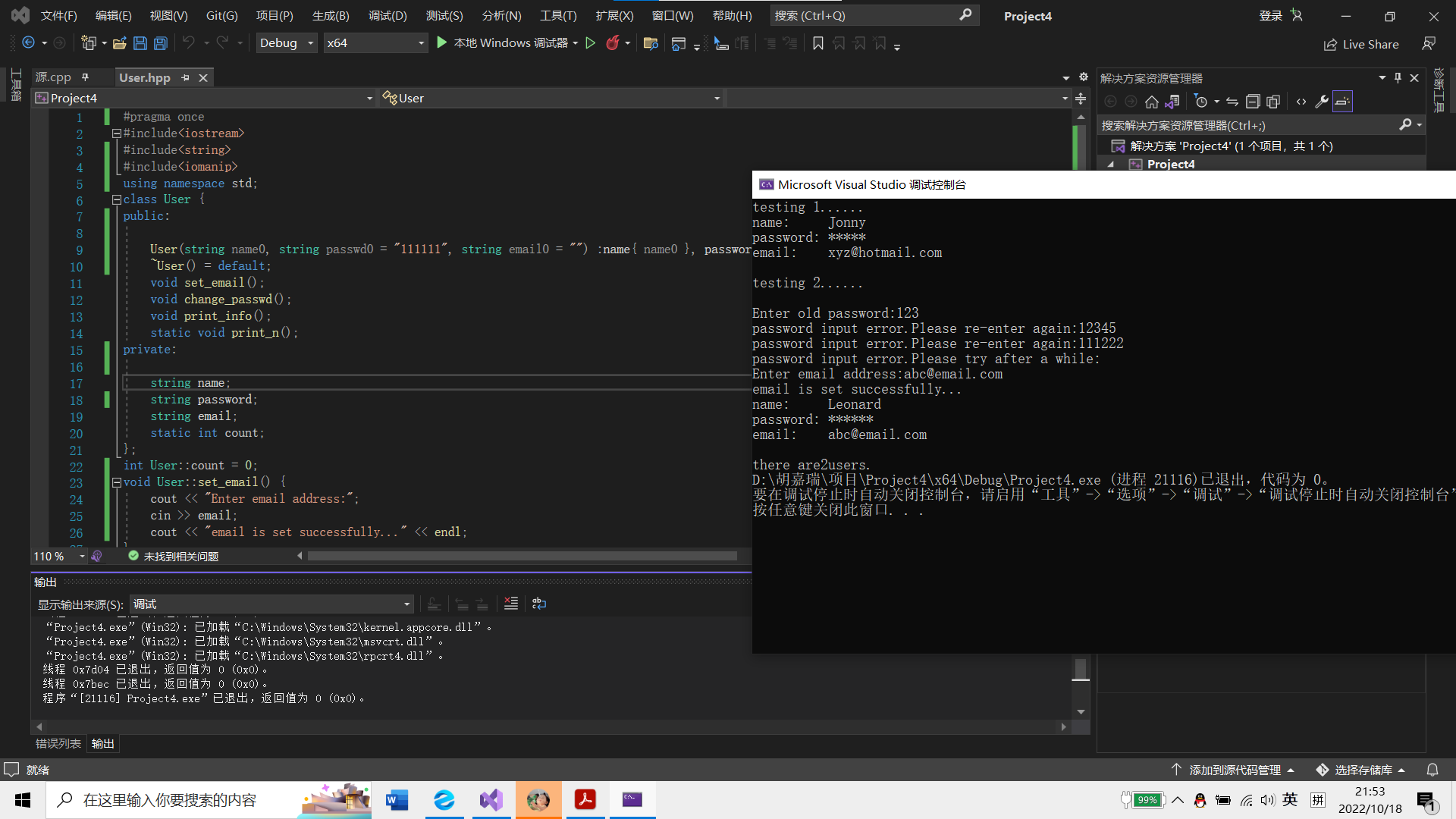Click the Save All toolbar icon
Image resolution: width=1456 pixels, height=819 pixels.
(x=160, y=43)
